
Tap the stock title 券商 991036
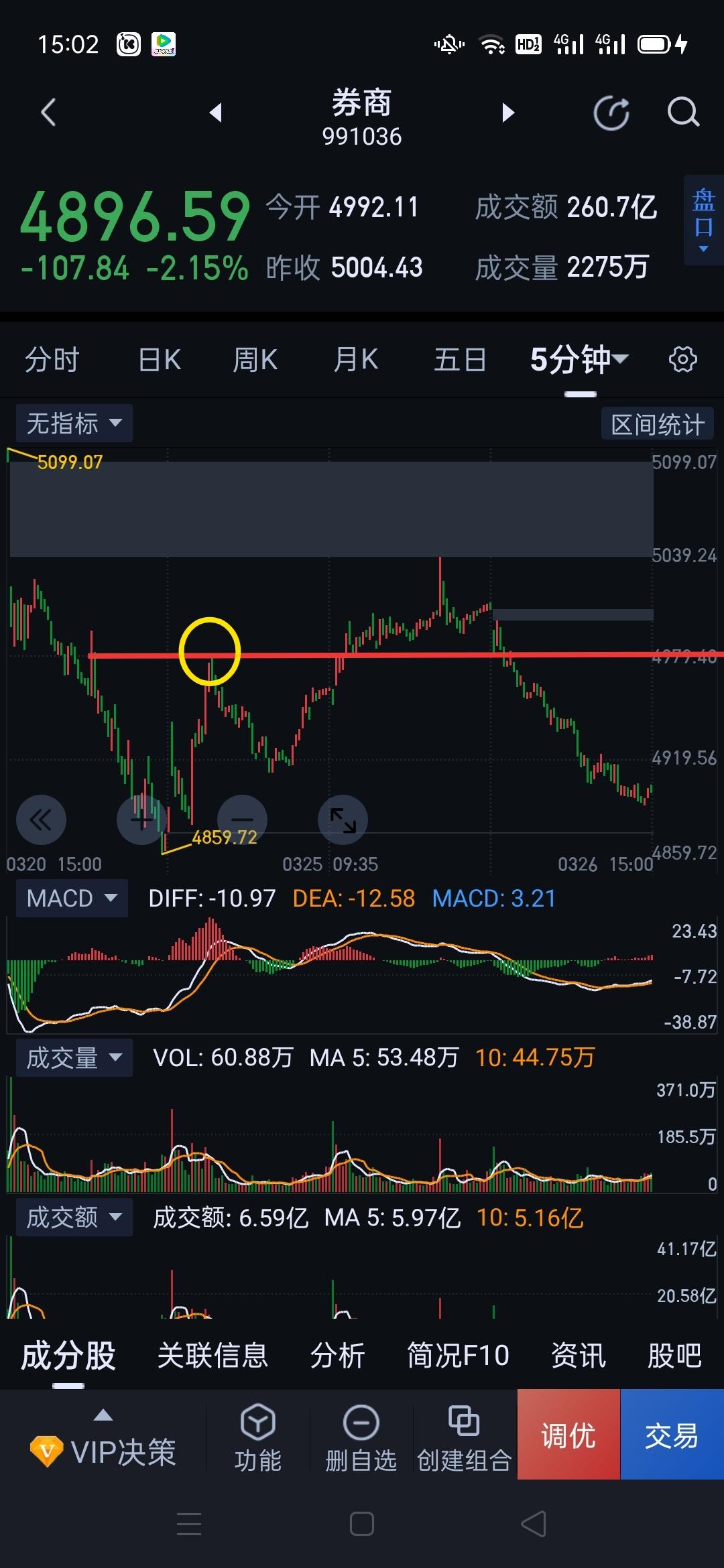coord(362,118)
